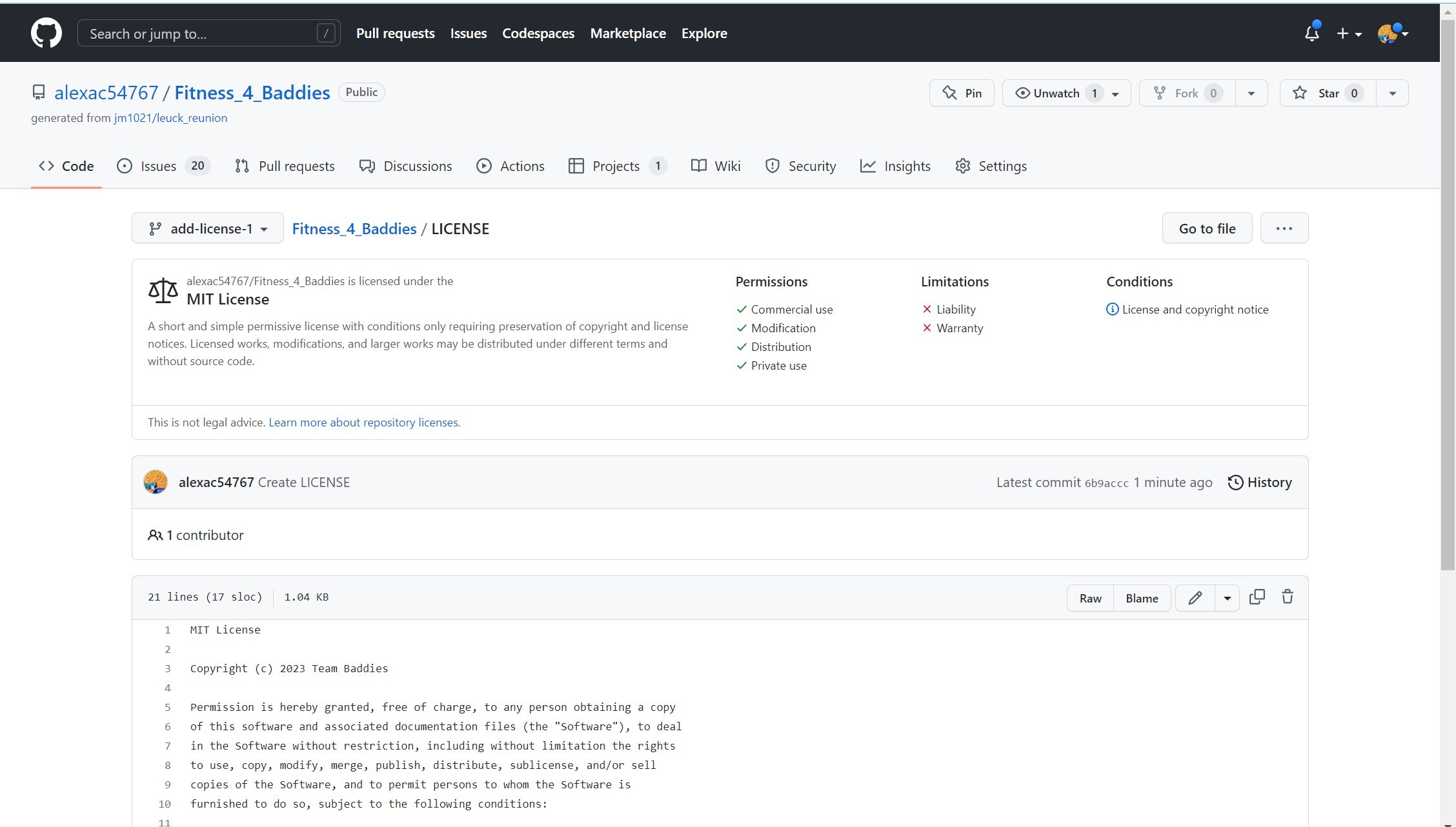Open the Go to file button
Screen dimensions: 1456x827
[1207, 228]
